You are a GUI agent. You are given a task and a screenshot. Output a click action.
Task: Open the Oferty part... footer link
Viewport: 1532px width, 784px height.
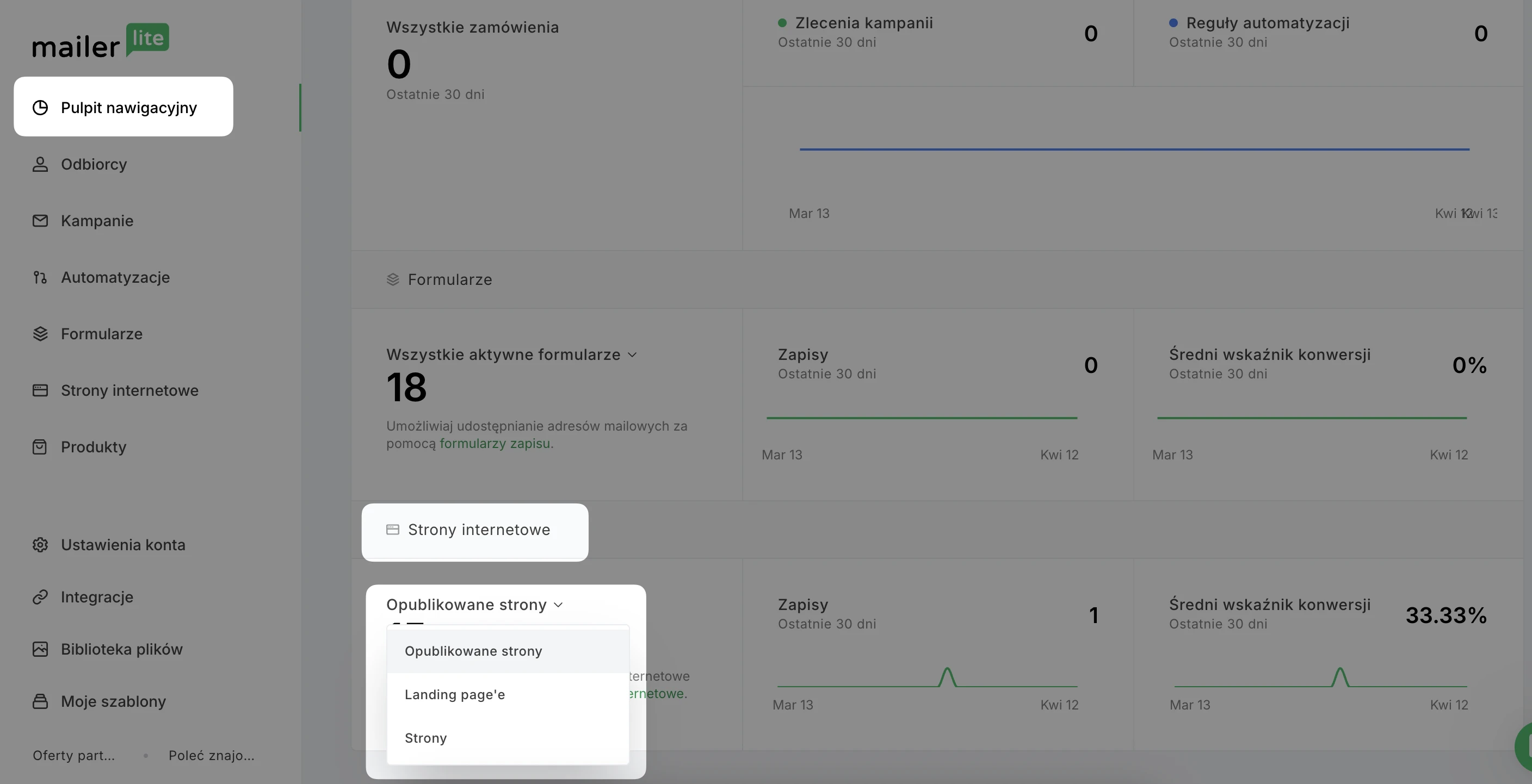pos(74,756)
